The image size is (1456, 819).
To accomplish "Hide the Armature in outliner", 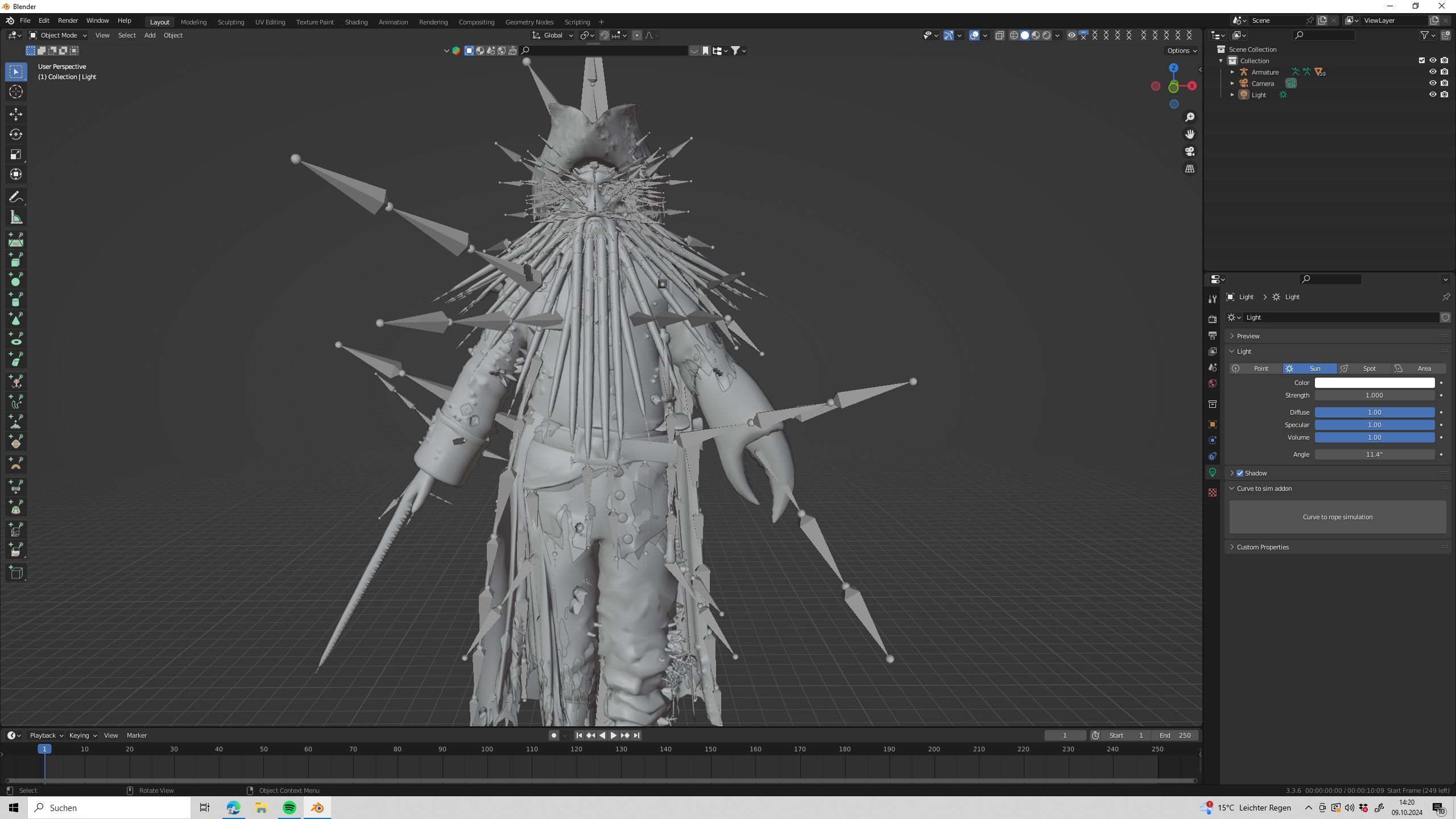I will pos(1432,72).
